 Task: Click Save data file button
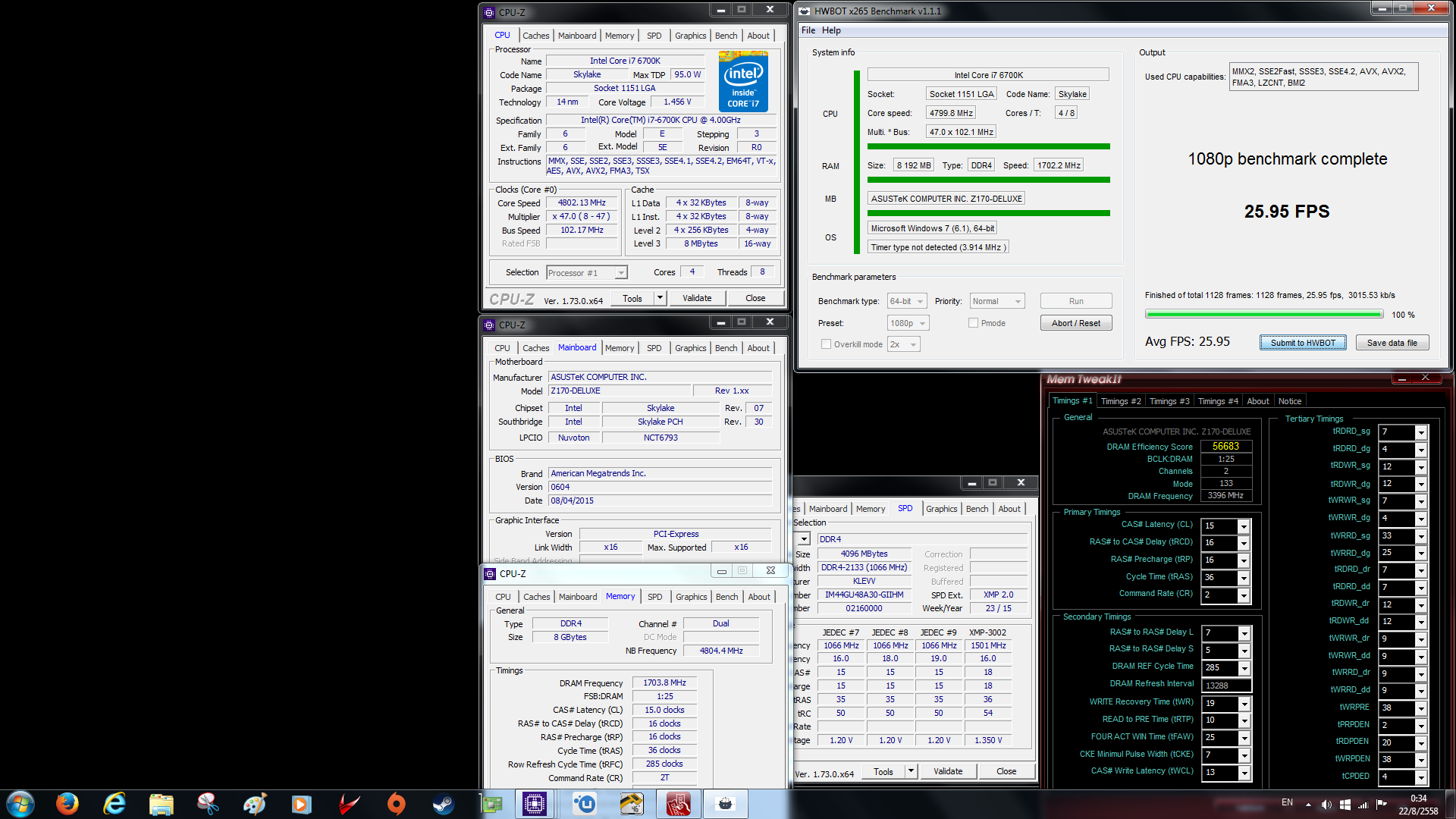(1392, 343)
